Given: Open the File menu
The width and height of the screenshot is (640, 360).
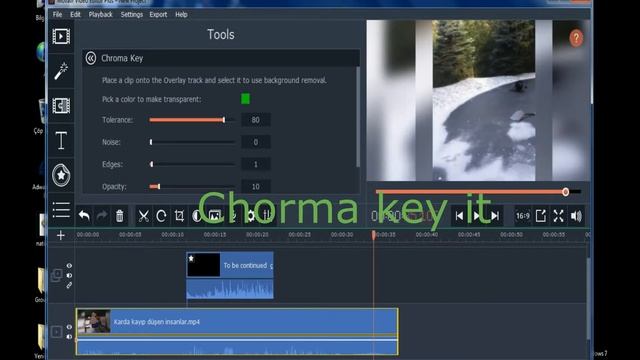Looking at the screenshot, I should (x=57, y=14).
